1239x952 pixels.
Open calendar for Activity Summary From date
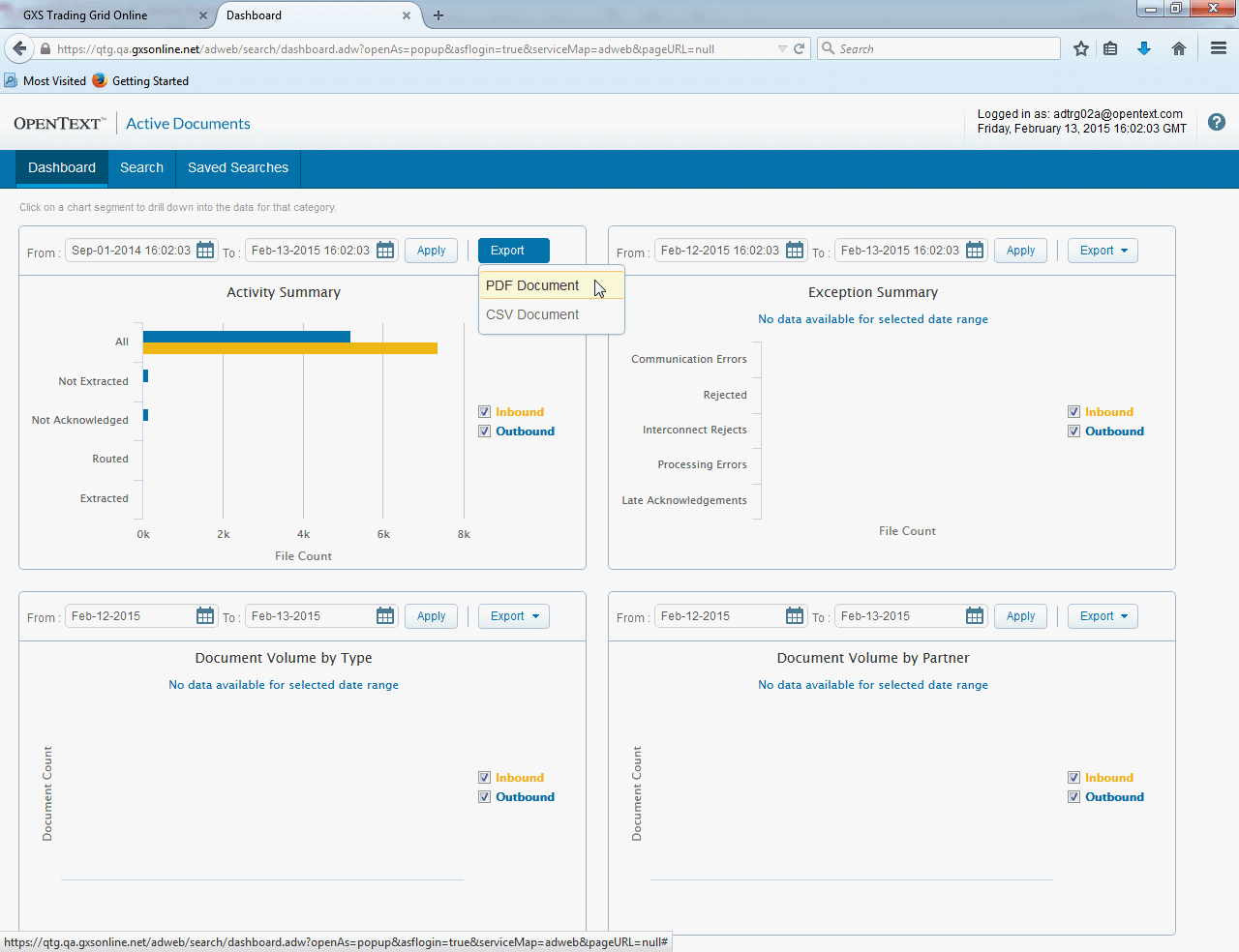click(205, 251)
